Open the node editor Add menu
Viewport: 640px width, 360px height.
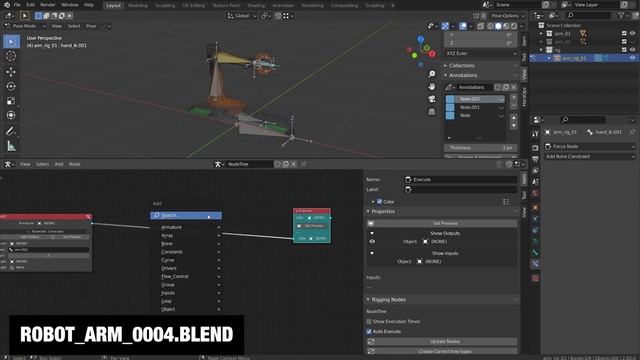(59, 164)
